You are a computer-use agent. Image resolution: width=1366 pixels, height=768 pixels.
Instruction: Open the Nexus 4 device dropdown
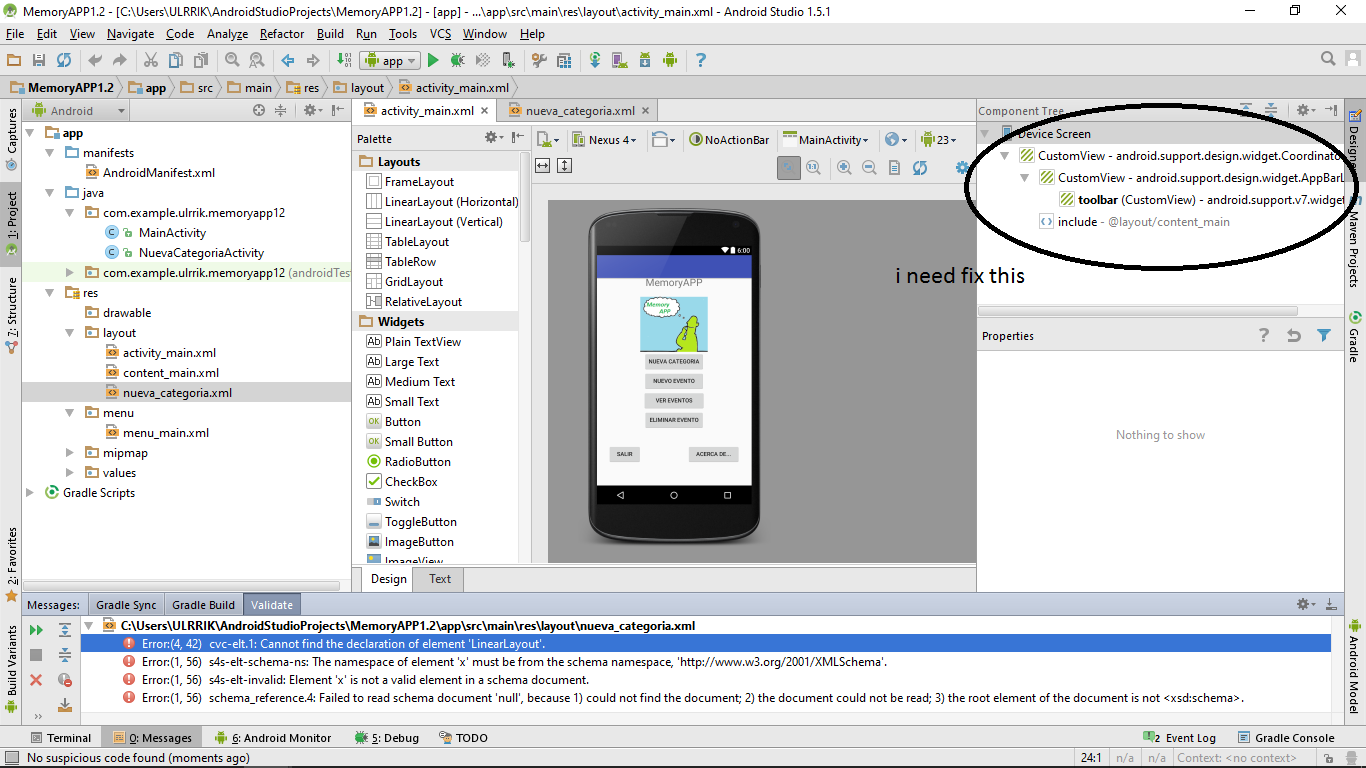(x=603, y=140)
